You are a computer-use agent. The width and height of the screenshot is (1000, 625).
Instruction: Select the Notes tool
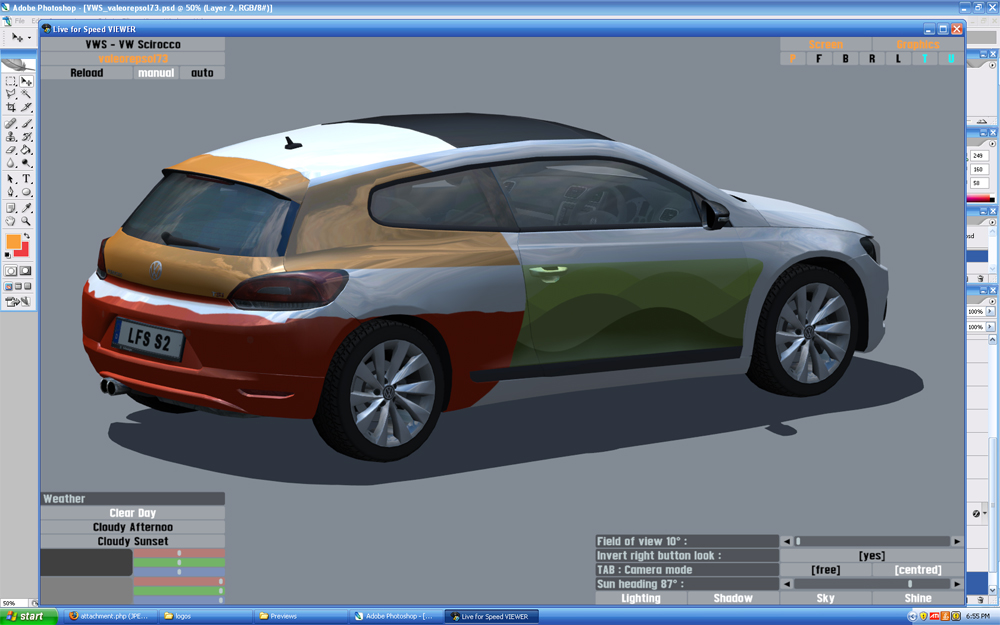tap(11, 208)
